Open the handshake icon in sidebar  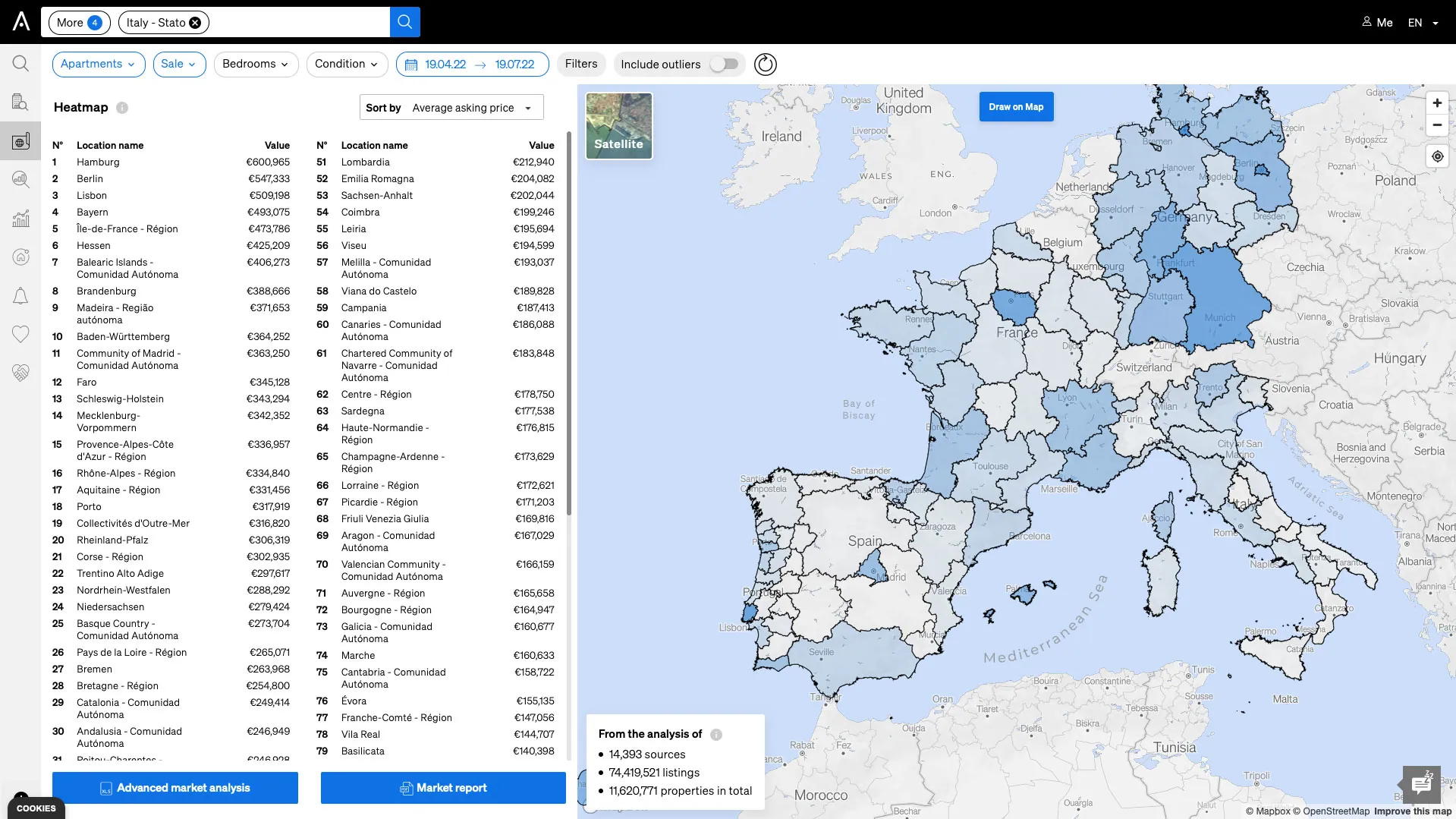click(20, 373)
